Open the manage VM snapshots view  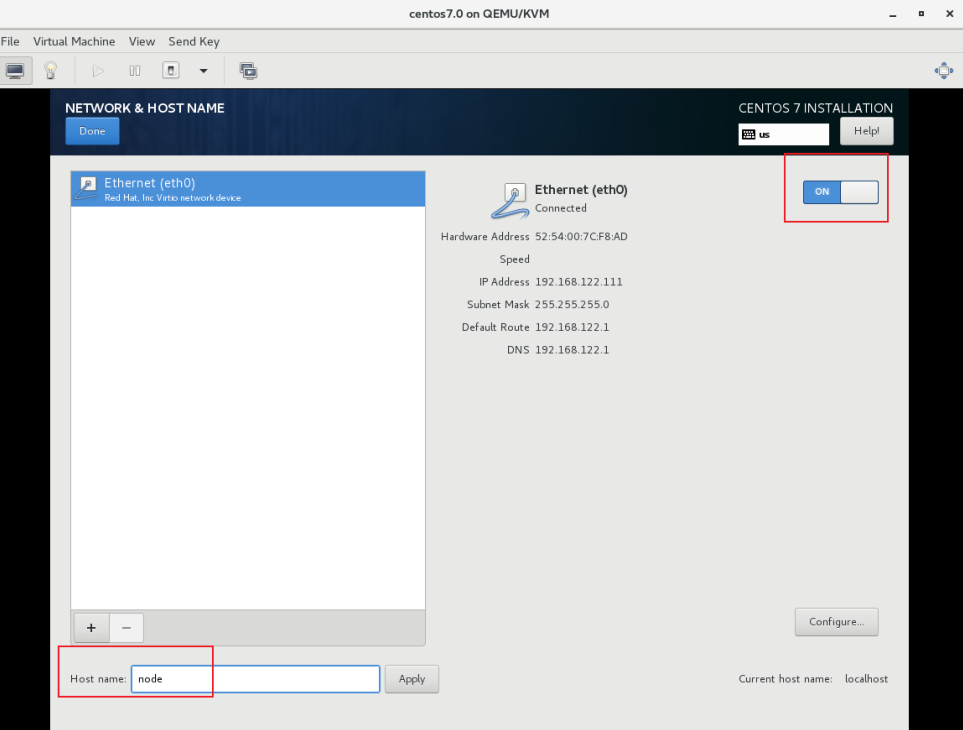[248, 71]
